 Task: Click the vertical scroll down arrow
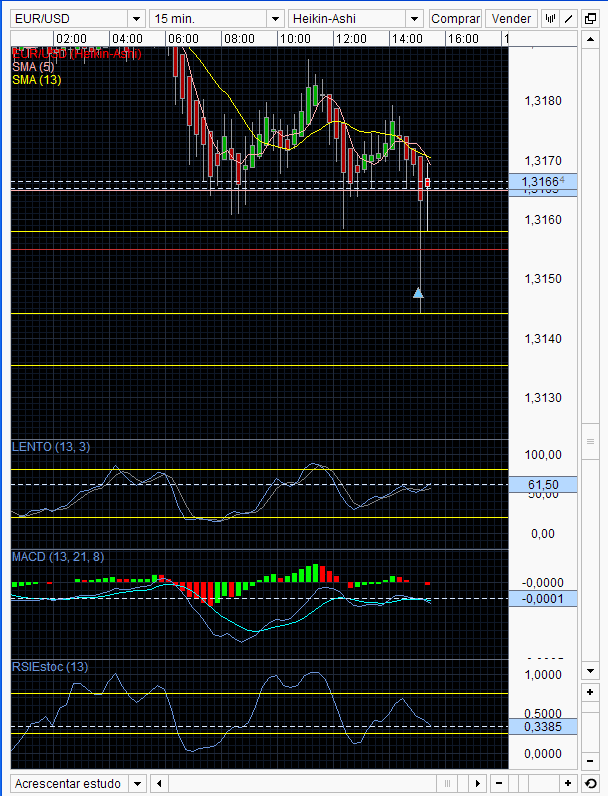pos(590,671)
